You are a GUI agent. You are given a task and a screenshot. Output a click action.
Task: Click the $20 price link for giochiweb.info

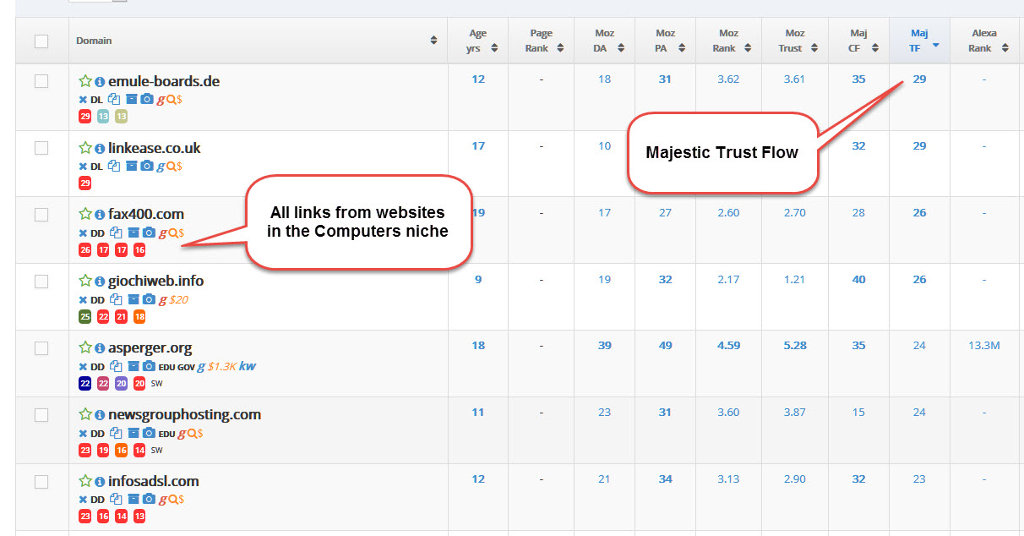click(179, 300)
